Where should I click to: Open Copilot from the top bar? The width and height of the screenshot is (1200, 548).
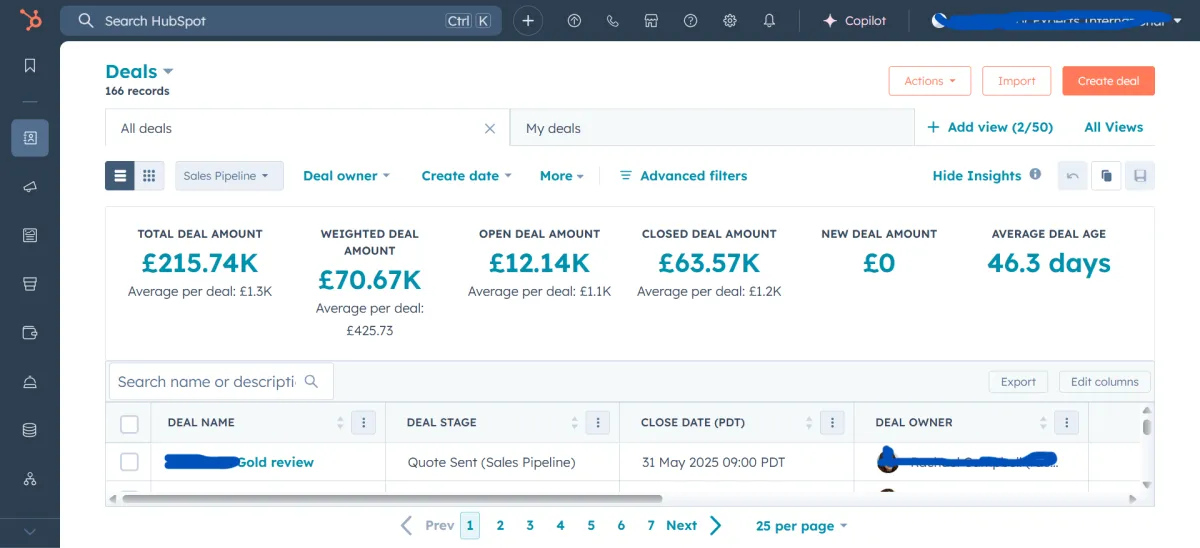854,20
